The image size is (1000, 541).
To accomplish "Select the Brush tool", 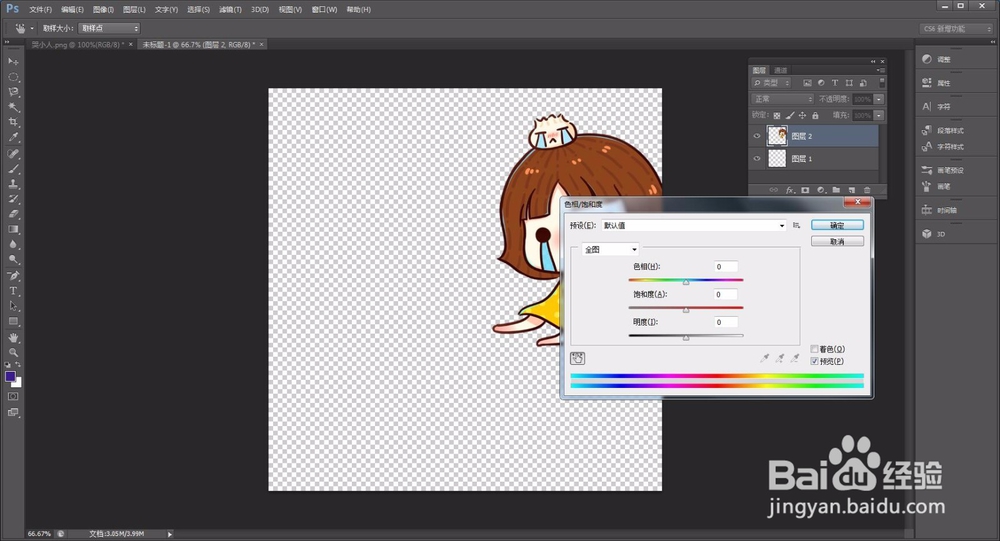I will coord(13,169).
